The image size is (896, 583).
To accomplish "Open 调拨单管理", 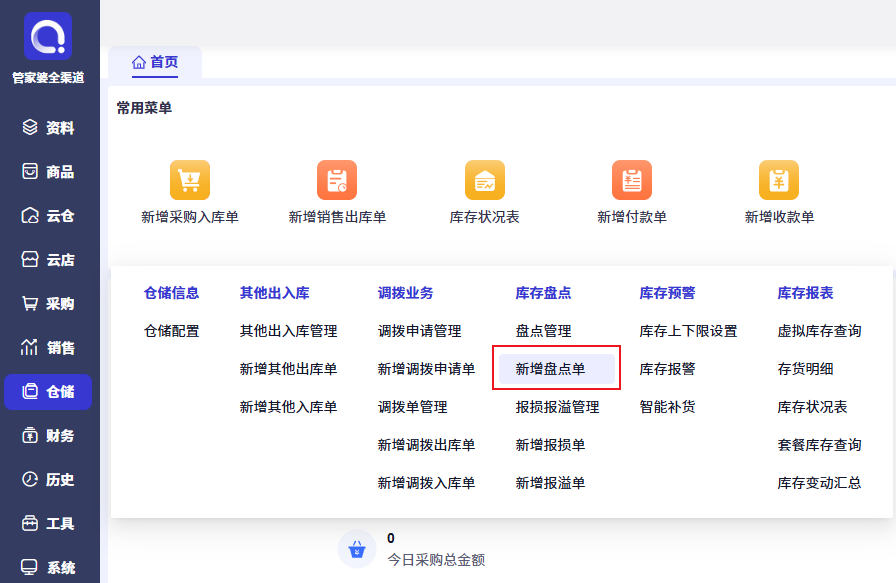I will 413,407.
